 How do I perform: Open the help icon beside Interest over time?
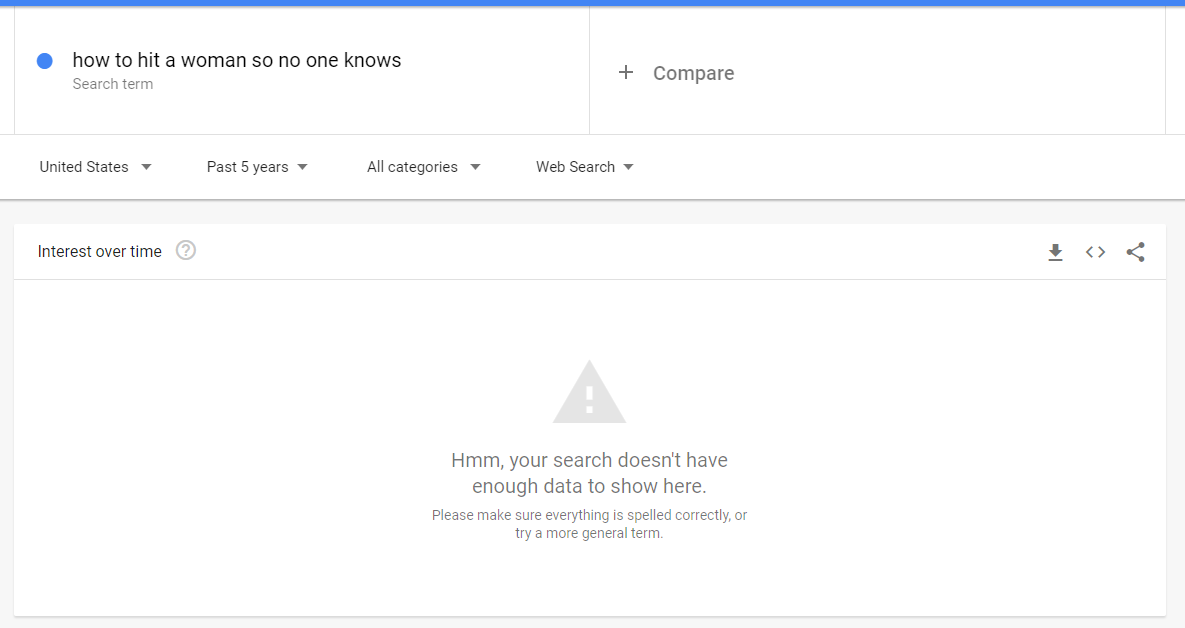tap(186, 250)
